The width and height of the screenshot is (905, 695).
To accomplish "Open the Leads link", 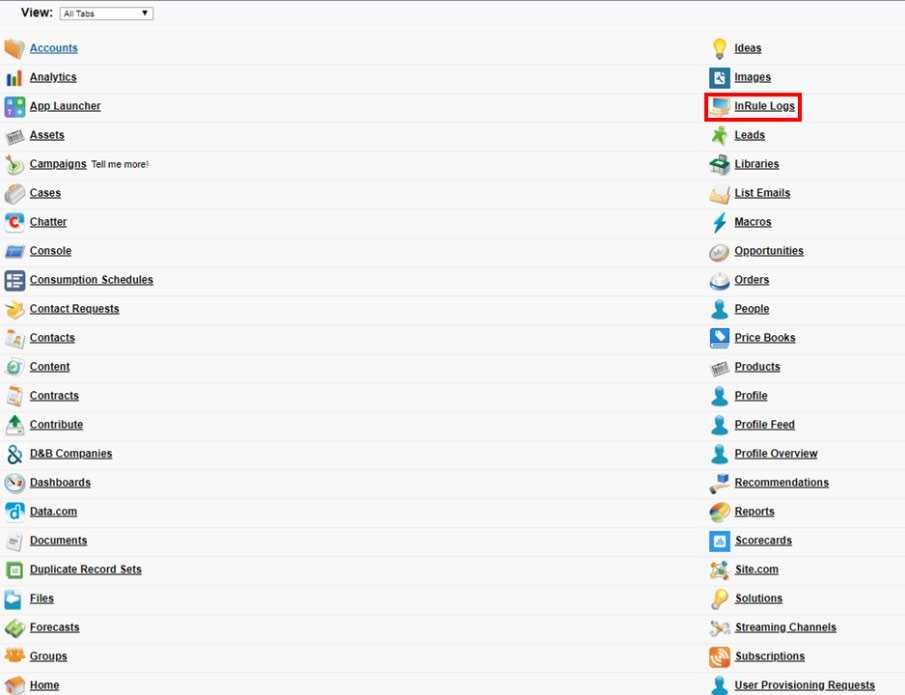I will point(750,135).
